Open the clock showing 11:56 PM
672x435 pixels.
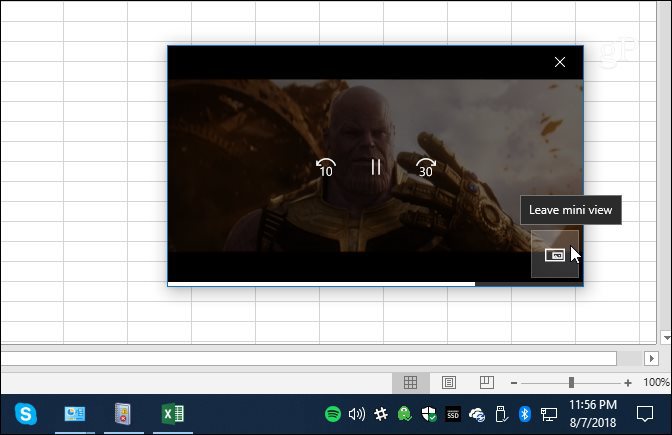coord(593,414)
